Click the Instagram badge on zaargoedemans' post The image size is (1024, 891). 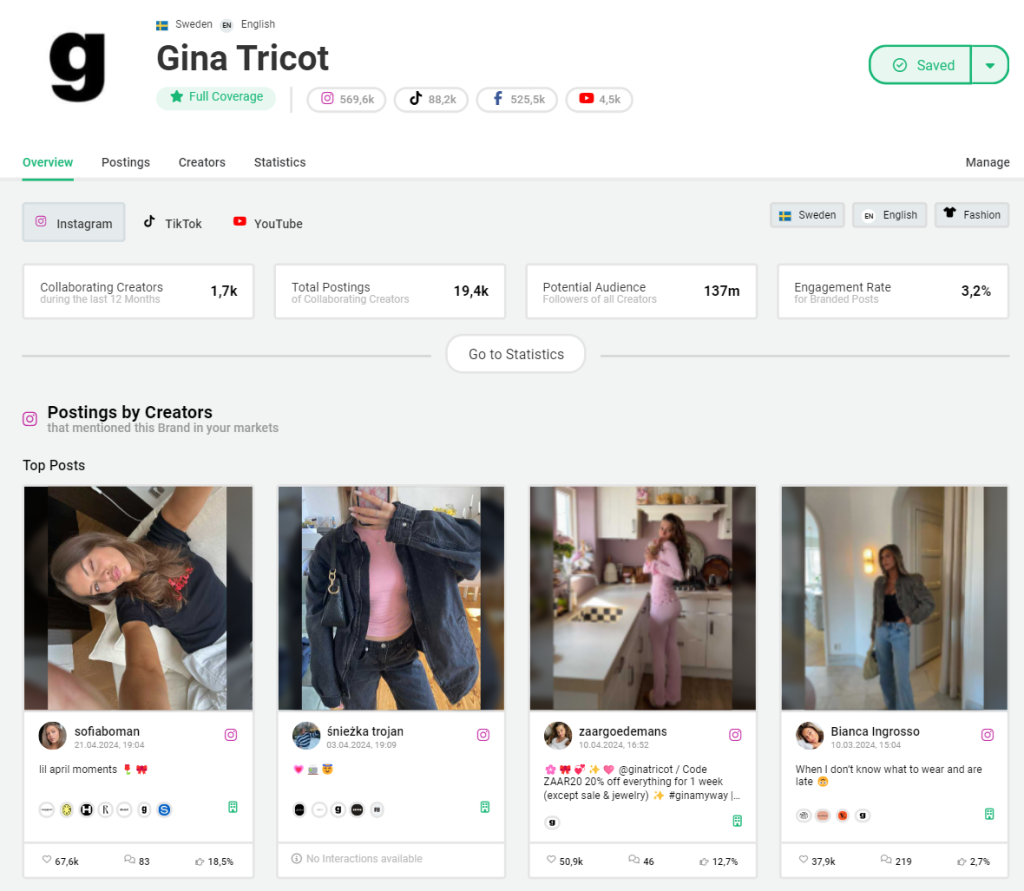pos(735,735)
